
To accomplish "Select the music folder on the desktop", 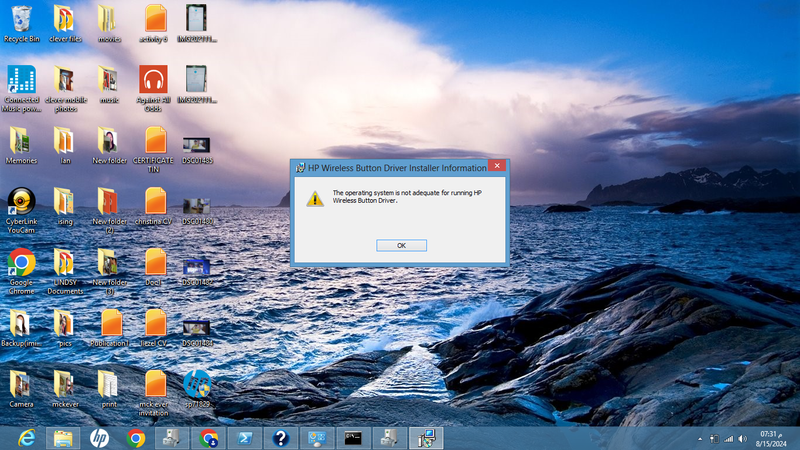I will pos(109,85).
